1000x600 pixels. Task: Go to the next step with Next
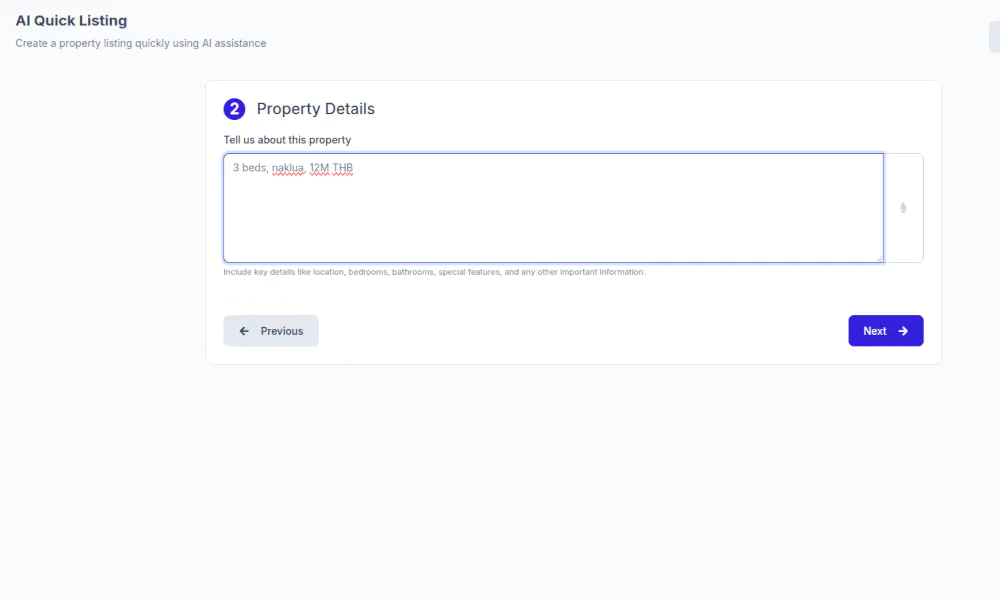(885, 331)
